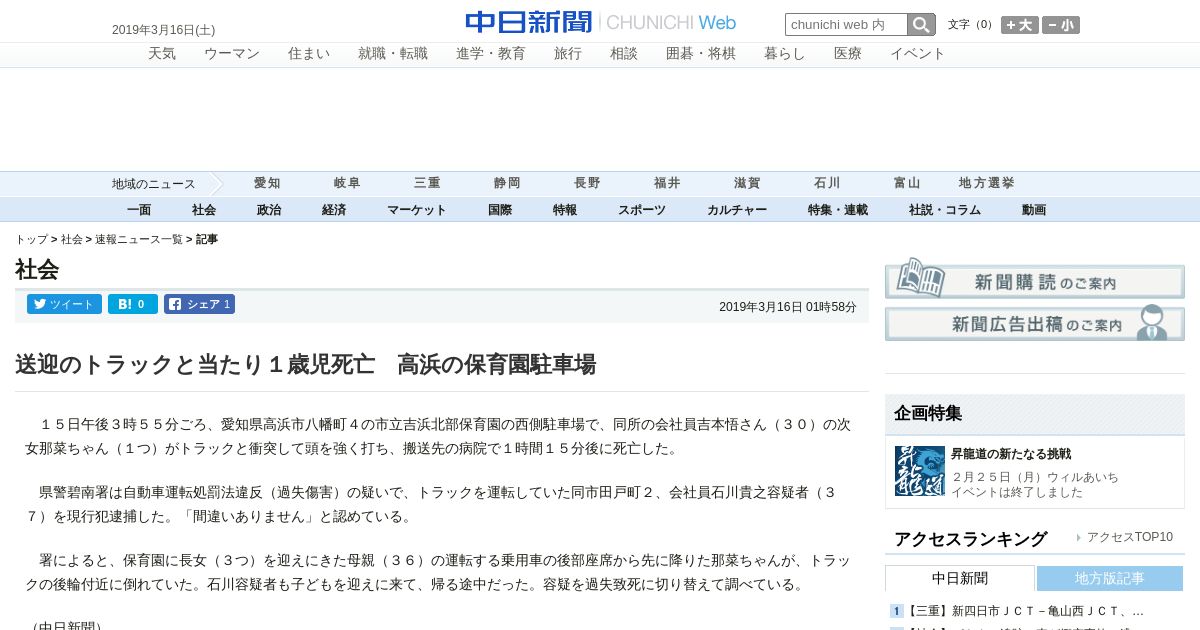Open 進学・教育 in the top navigation
Viewport: 1200px width, 630px height.
click(x=491, y=54)
